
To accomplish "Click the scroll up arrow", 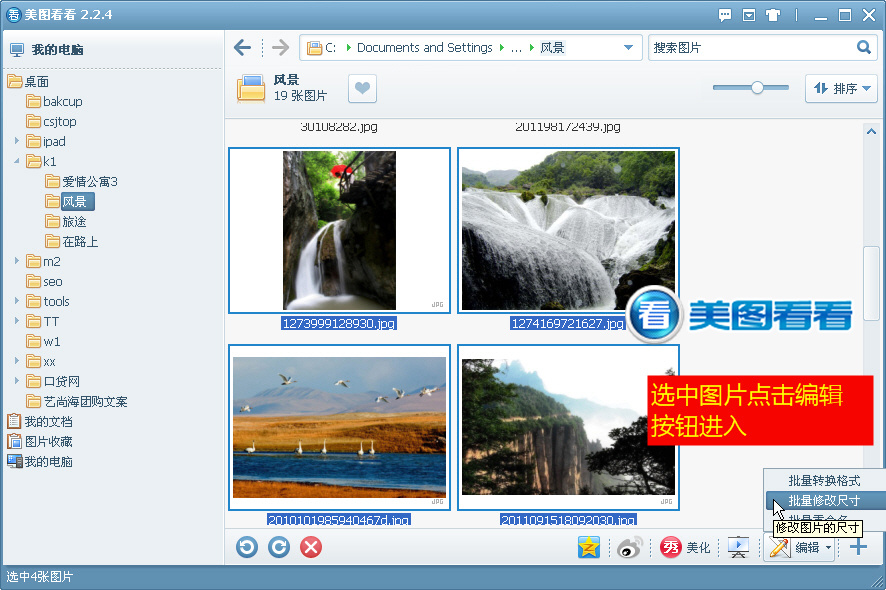I will (871, 131).
